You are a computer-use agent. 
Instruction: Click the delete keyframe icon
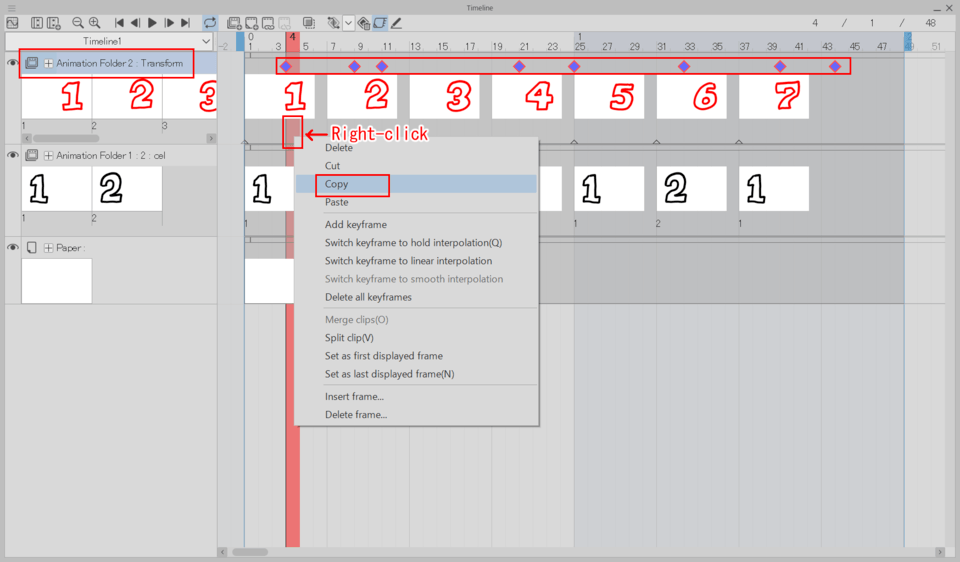364,23
